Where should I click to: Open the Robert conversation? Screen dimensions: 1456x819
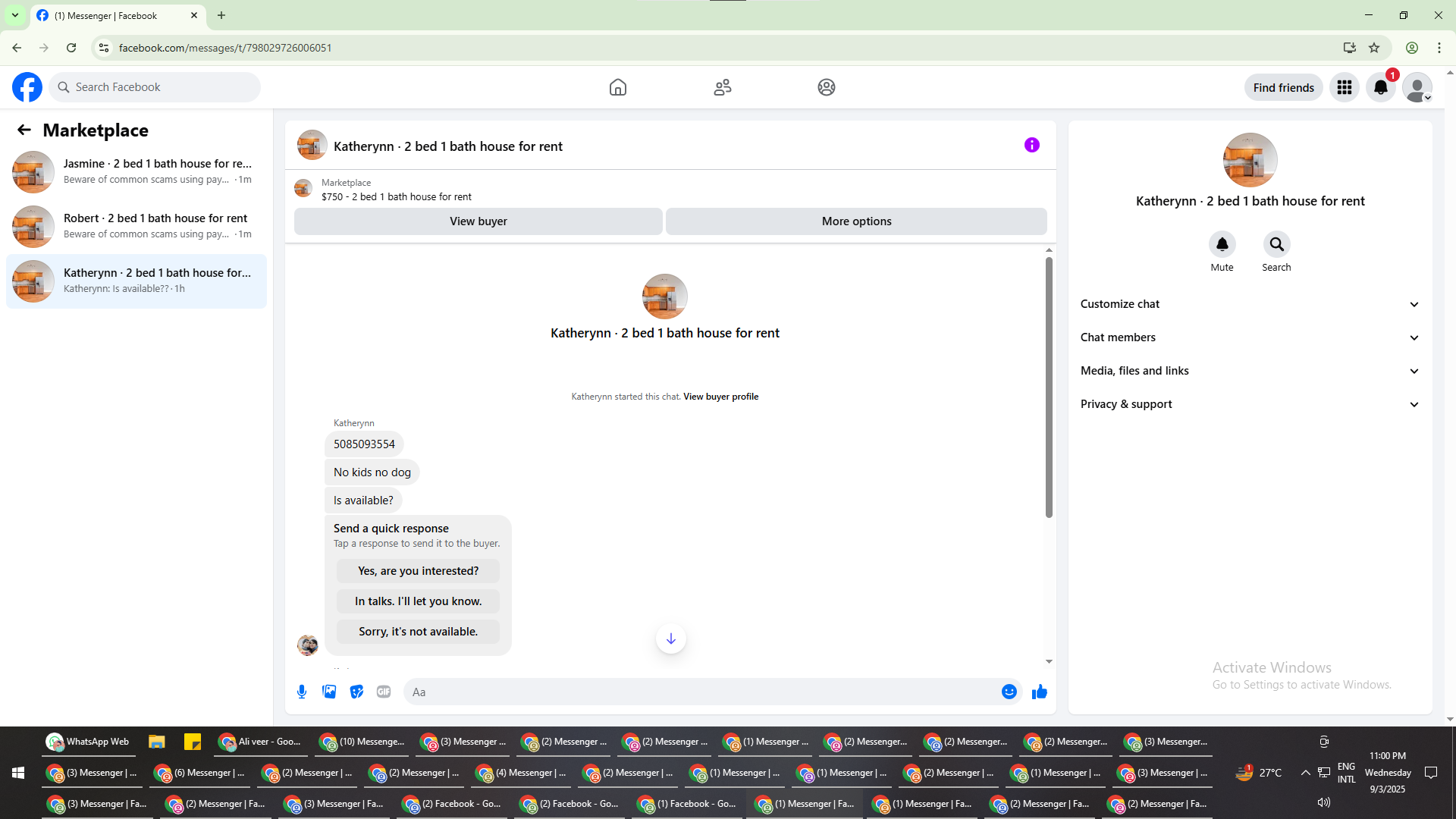pyautogui.click(x=136, y=227)
